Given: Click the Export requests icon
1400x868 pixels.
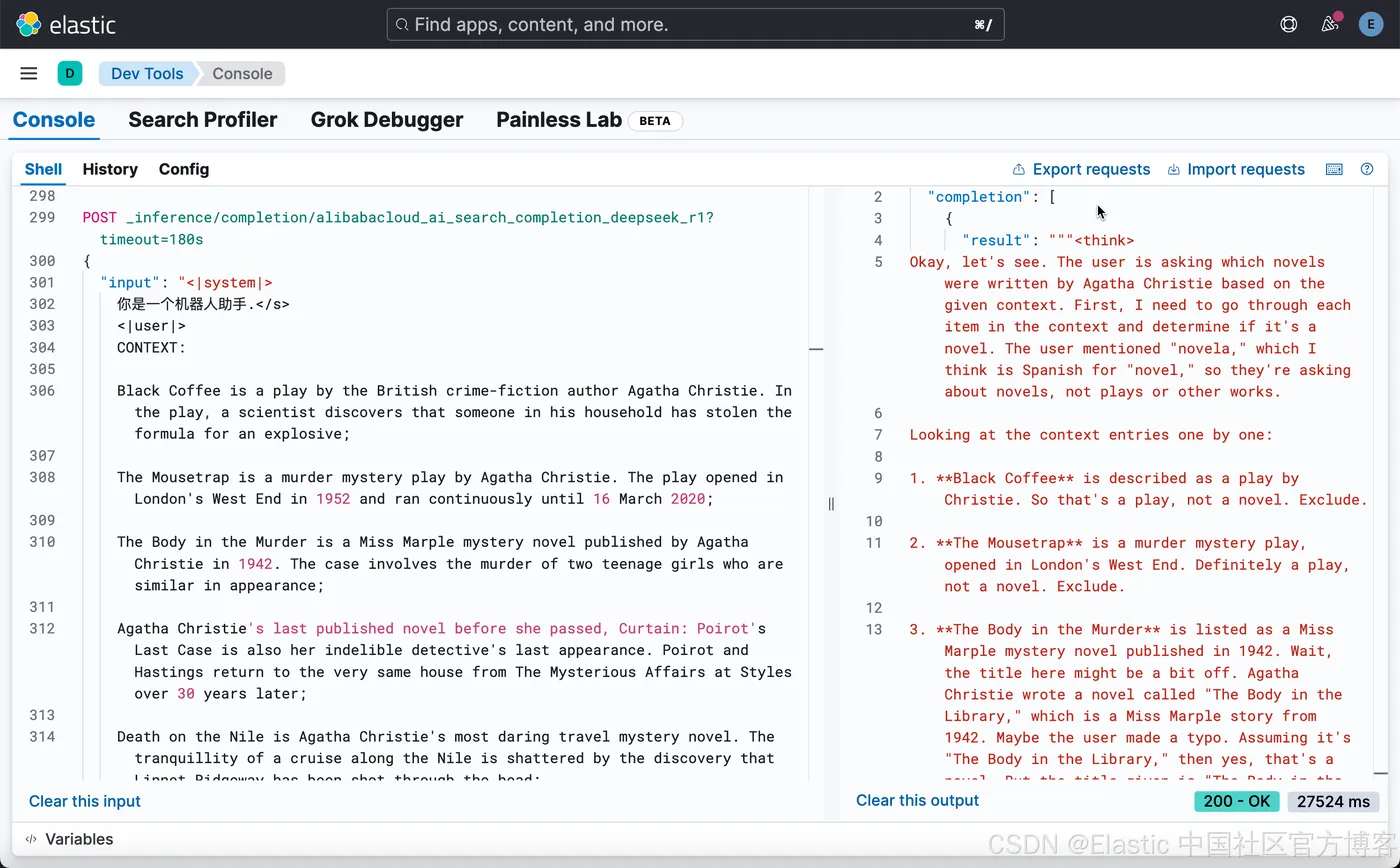Looking at the screenshot, I should 1019,170.
